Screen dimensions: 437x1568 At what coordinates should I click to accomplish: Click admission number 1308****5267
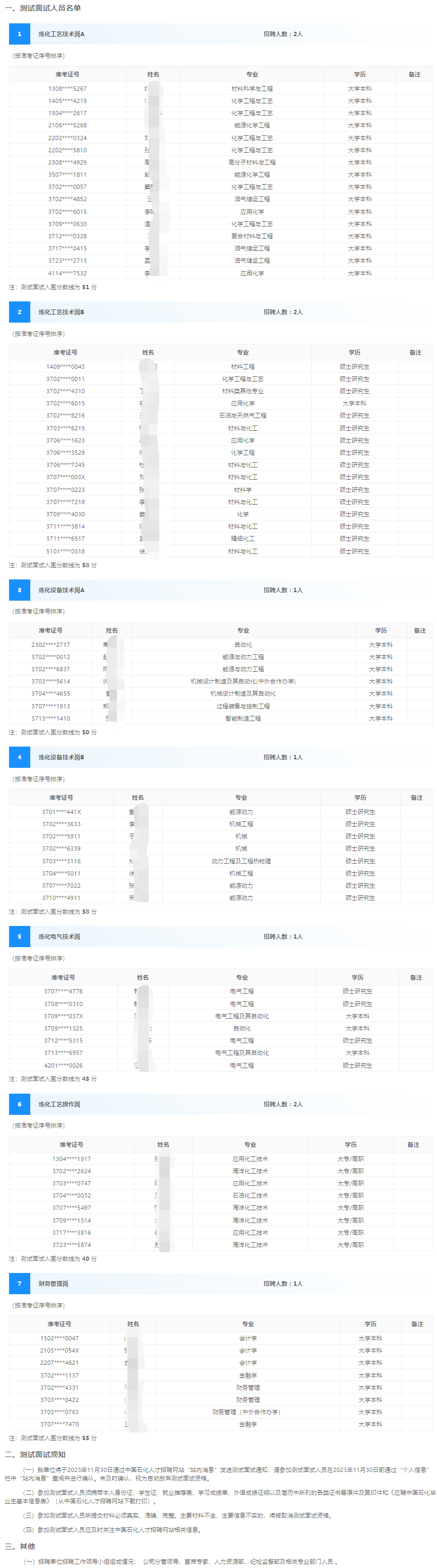click(67, 89)
